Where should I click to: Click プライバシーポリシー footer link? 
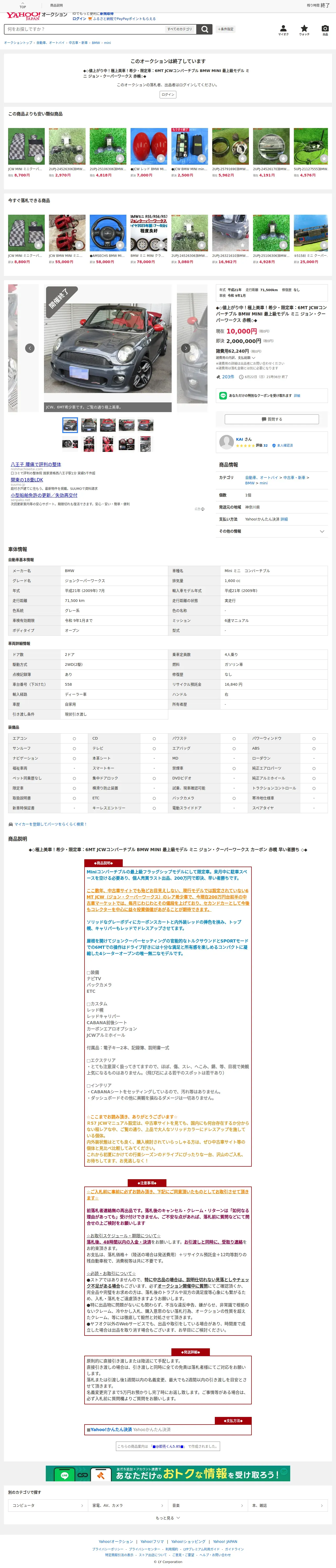[108, 1549]
